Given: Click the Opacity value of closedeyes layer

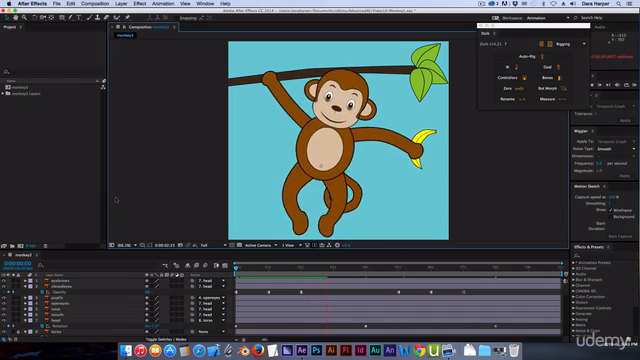Looking at the screenshot, I should (x=147, y=292).
